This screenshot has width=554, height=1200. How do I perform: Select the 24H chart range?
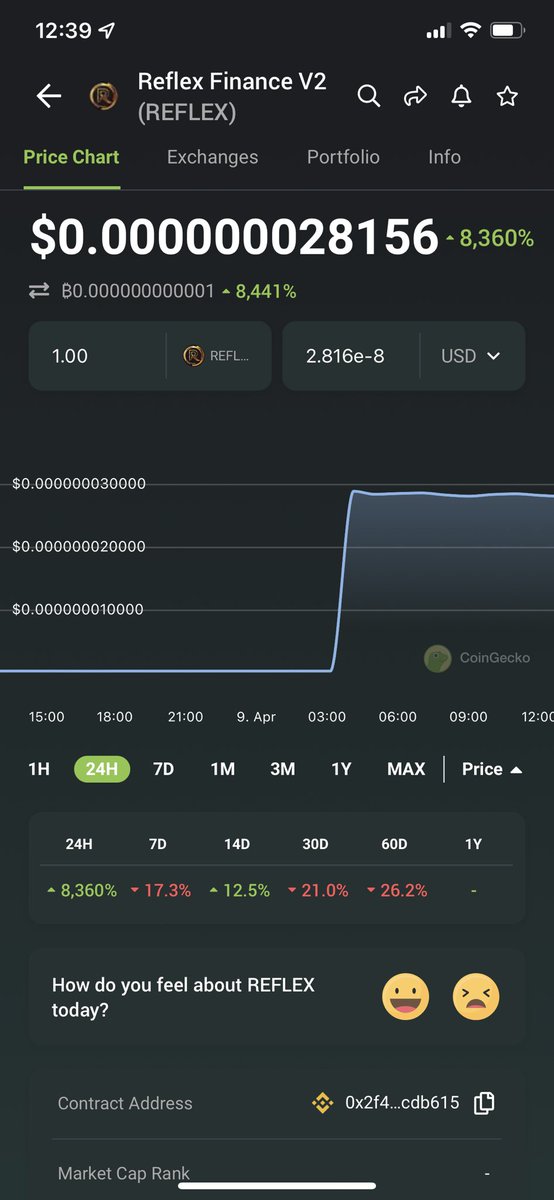point(102,769)
